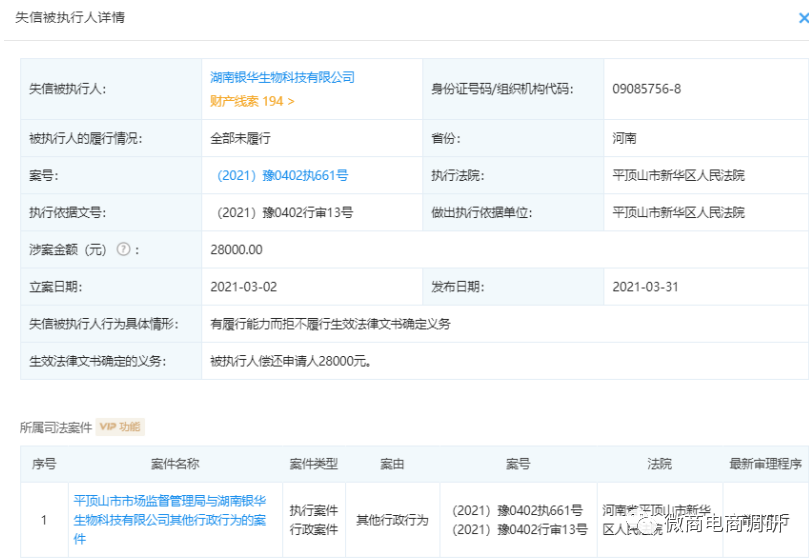
Task: Click the 失信被执行人行为具体情形 label
Action: point(104,324)
